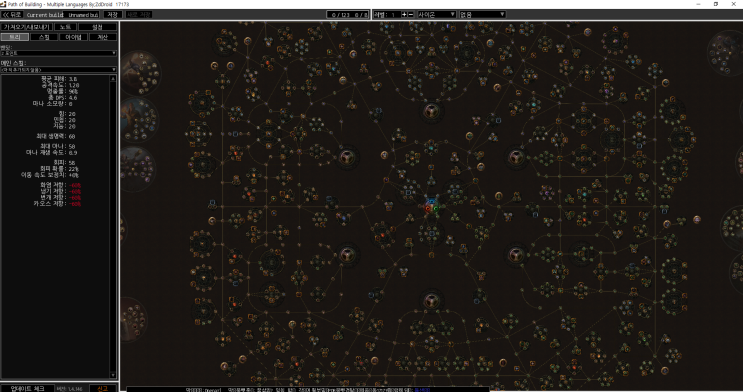Click the 업데이트 체크 button

pos(27,388)
